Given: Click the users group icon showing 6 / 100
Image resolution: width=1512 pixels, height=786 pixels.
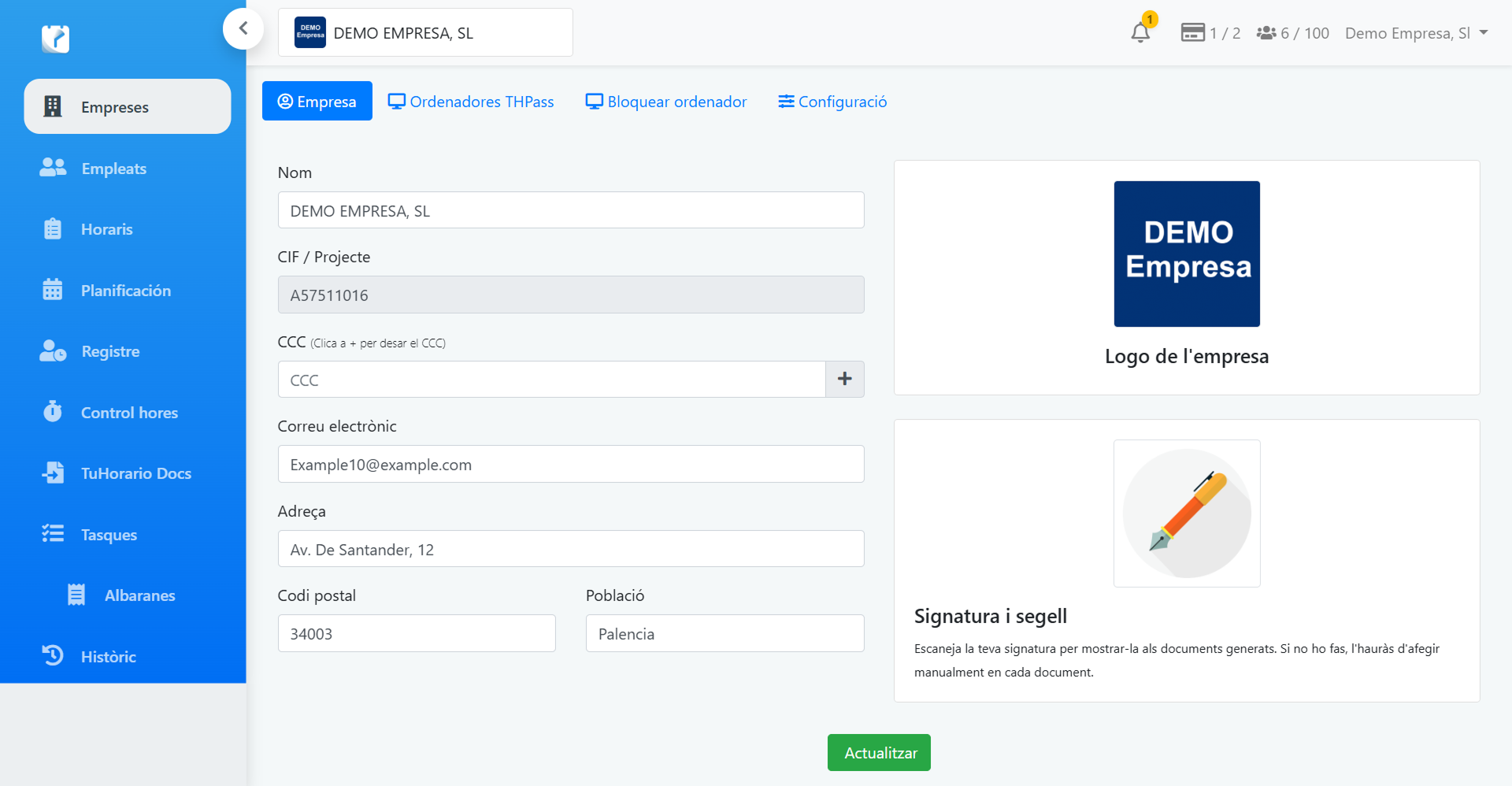Looking at the screenshot, I should 1266,33.
